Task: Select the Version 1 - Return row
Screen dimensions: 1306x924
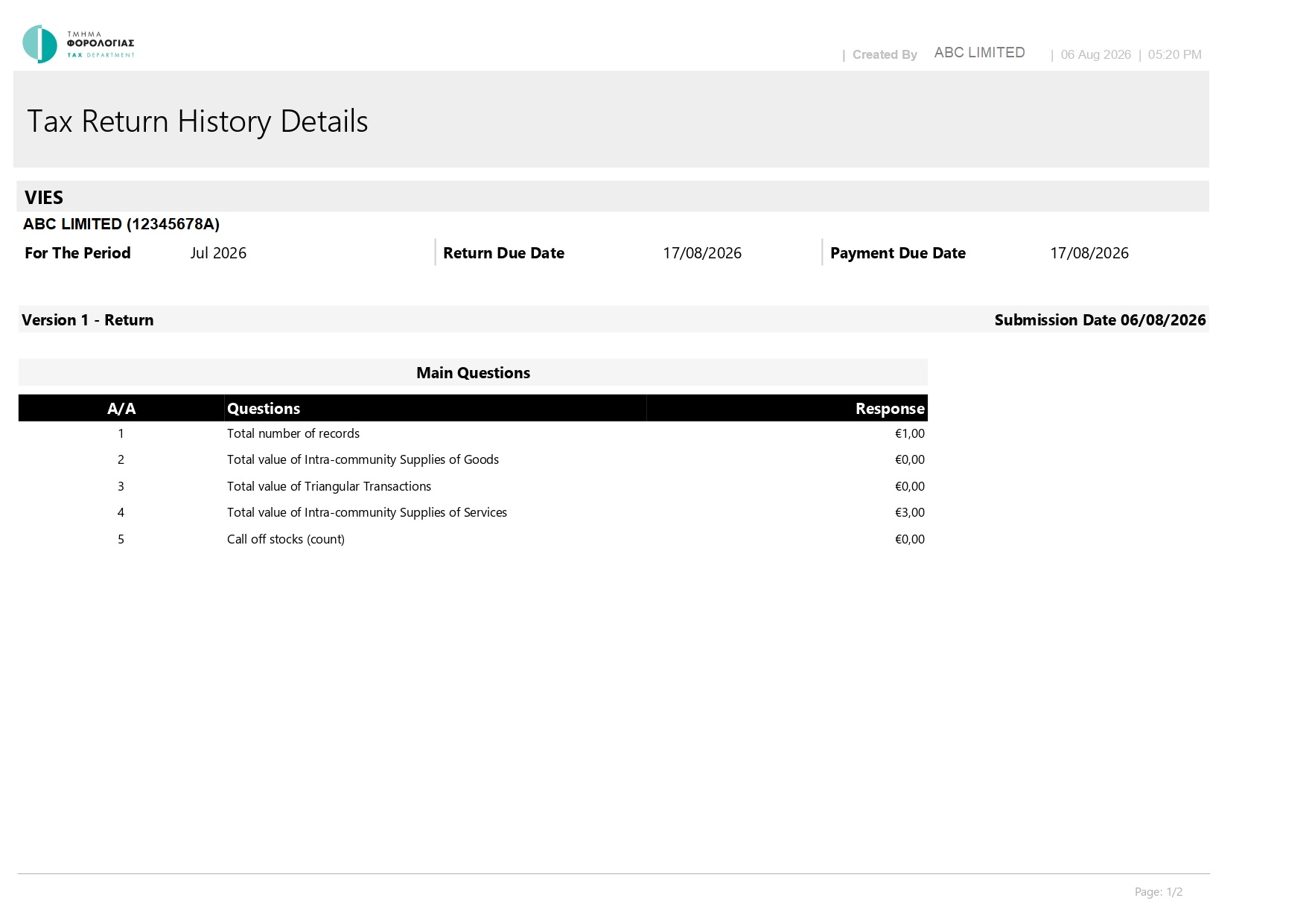Action: (614, 319)
